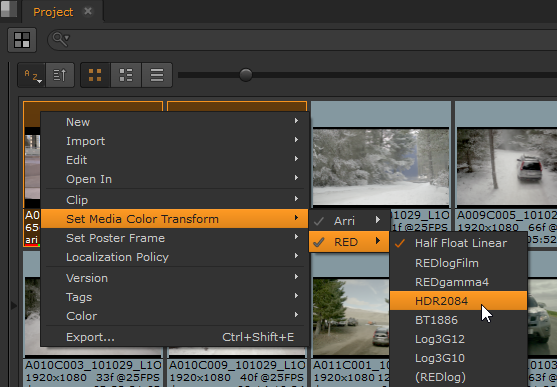This screenshot has height=387, width=557.
Task: Switch to thumbnail details list view
Action: click(x=126, y=75)
